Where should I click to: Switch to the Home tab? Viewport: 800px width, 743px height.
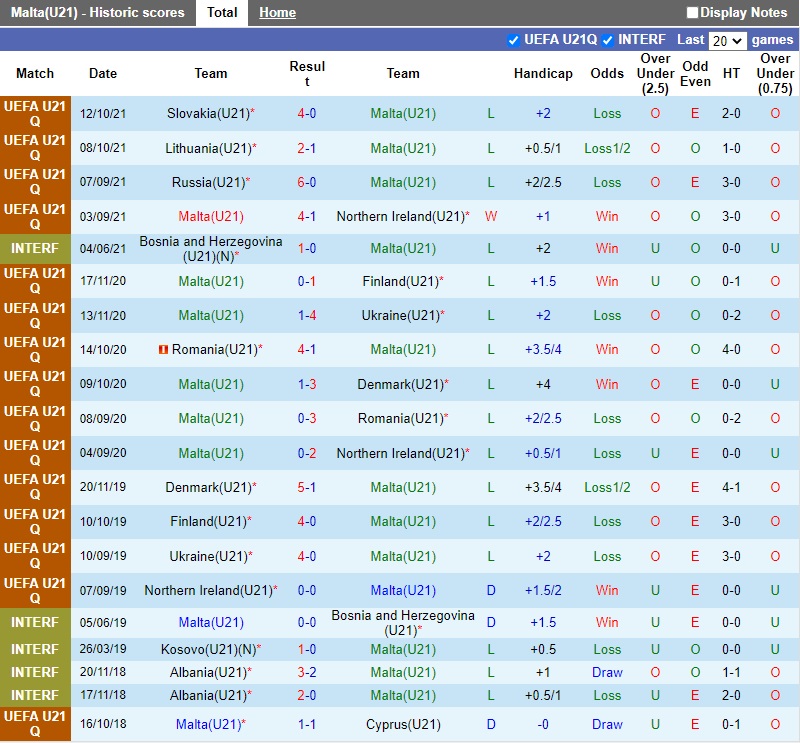coord(277,13)
